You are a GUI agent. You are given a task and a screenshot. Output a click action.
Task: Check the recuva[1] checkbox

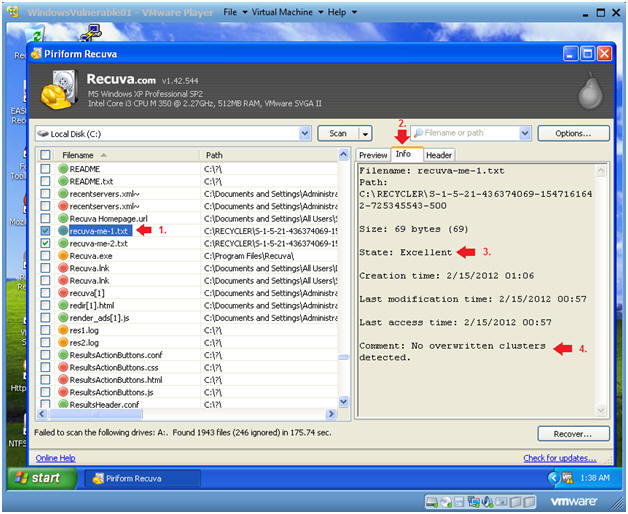coord(45,293)
